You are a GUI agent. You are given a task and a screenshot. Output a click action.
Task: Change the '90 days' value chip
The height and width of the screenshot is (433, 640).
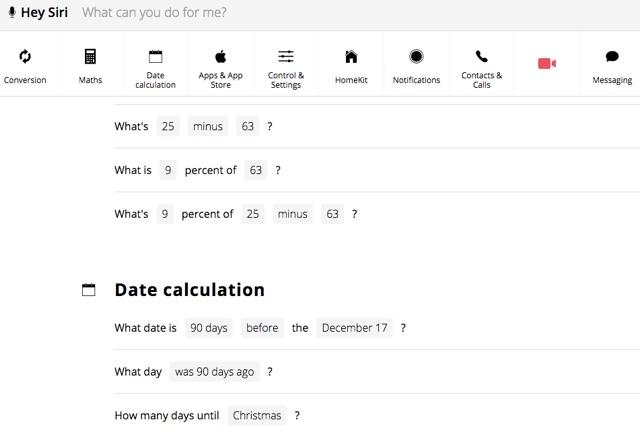[209, 327]
